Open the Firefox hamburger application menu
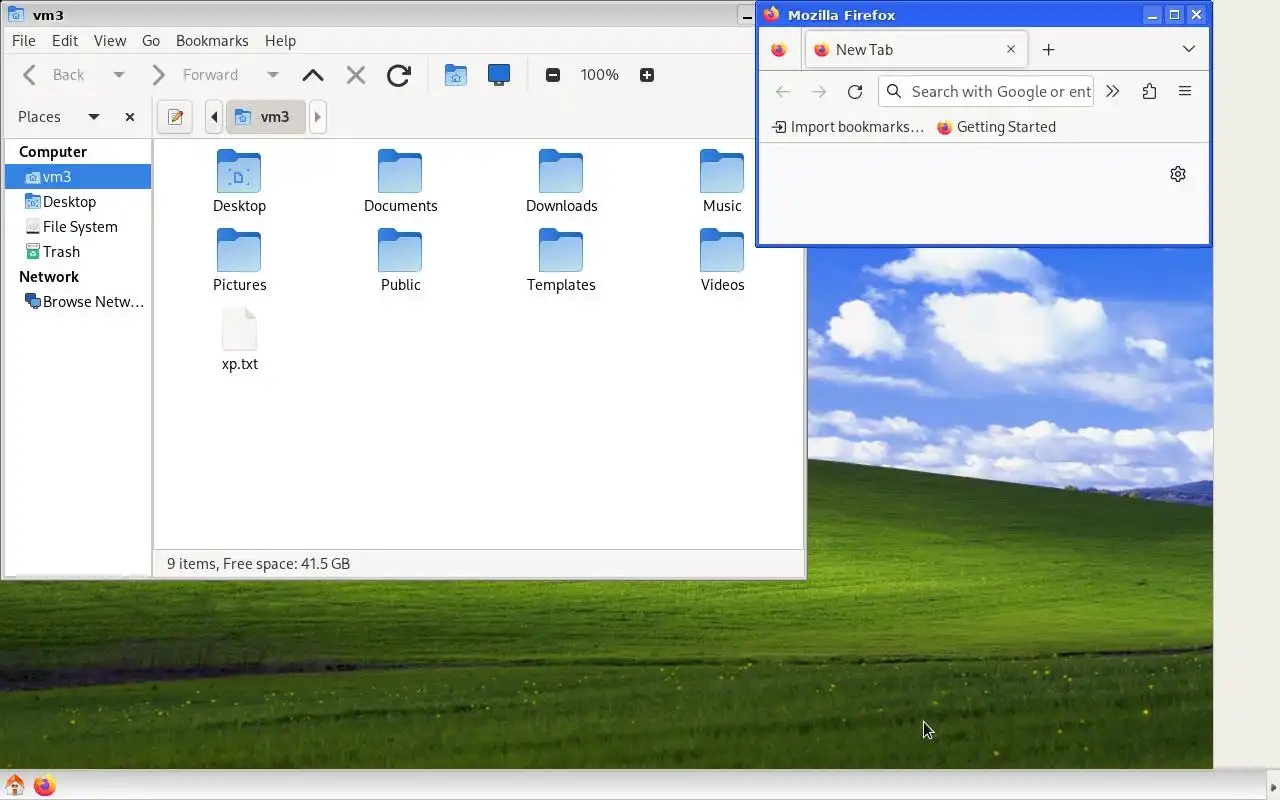 [1185, 92]
